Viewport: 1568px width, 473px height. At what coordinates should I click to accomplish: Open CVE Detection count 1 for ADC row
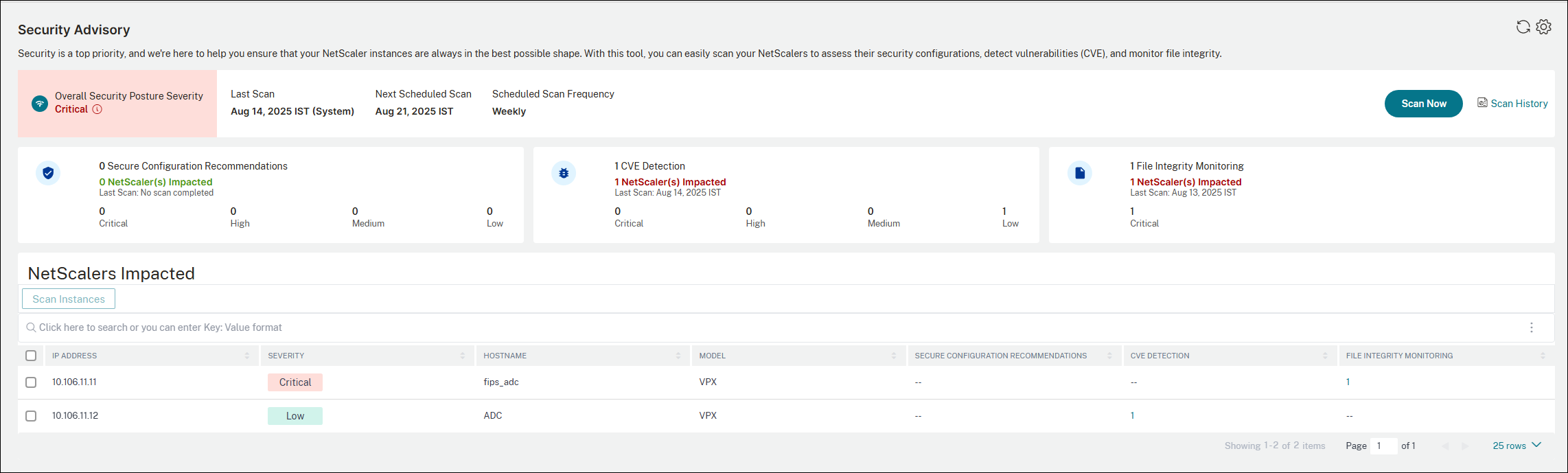(1132, 415)
